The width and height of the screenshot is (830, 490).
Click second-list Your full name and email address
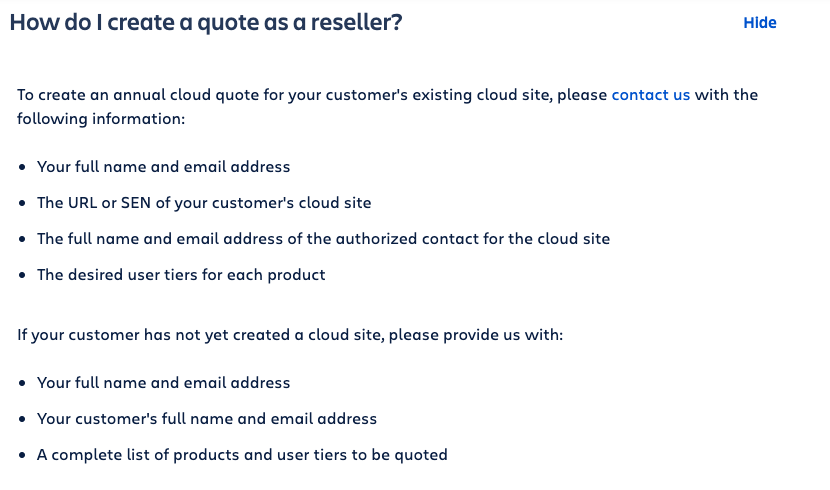tap(164, 383)
